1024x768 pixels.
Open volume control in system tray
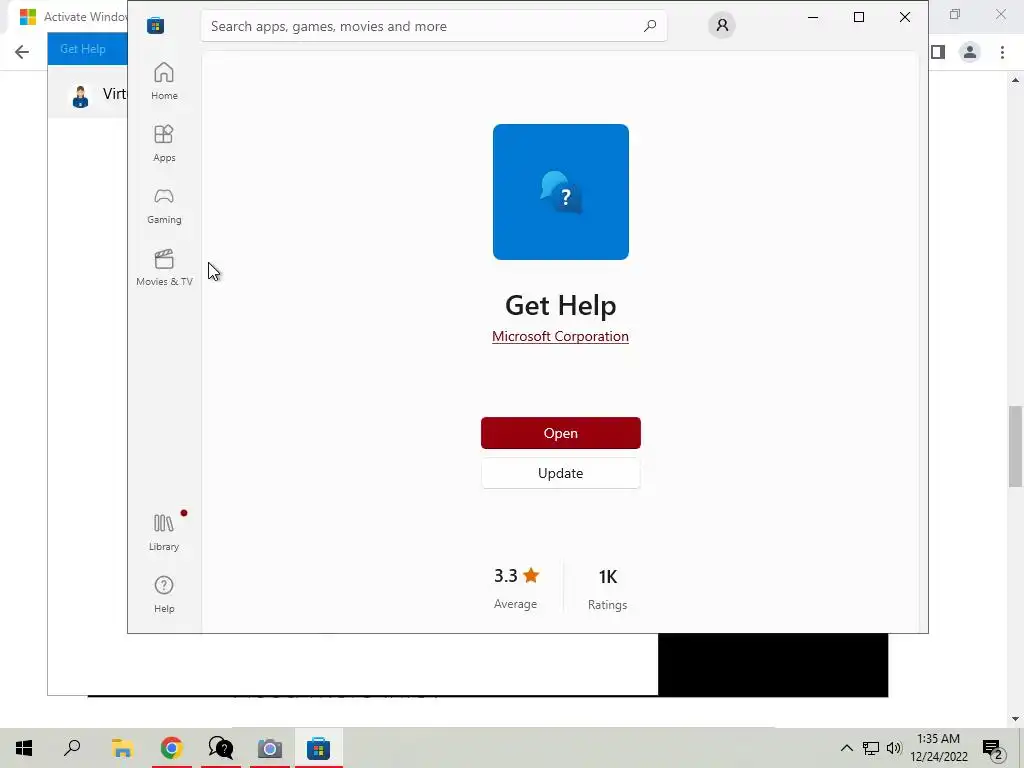(894, 748)
